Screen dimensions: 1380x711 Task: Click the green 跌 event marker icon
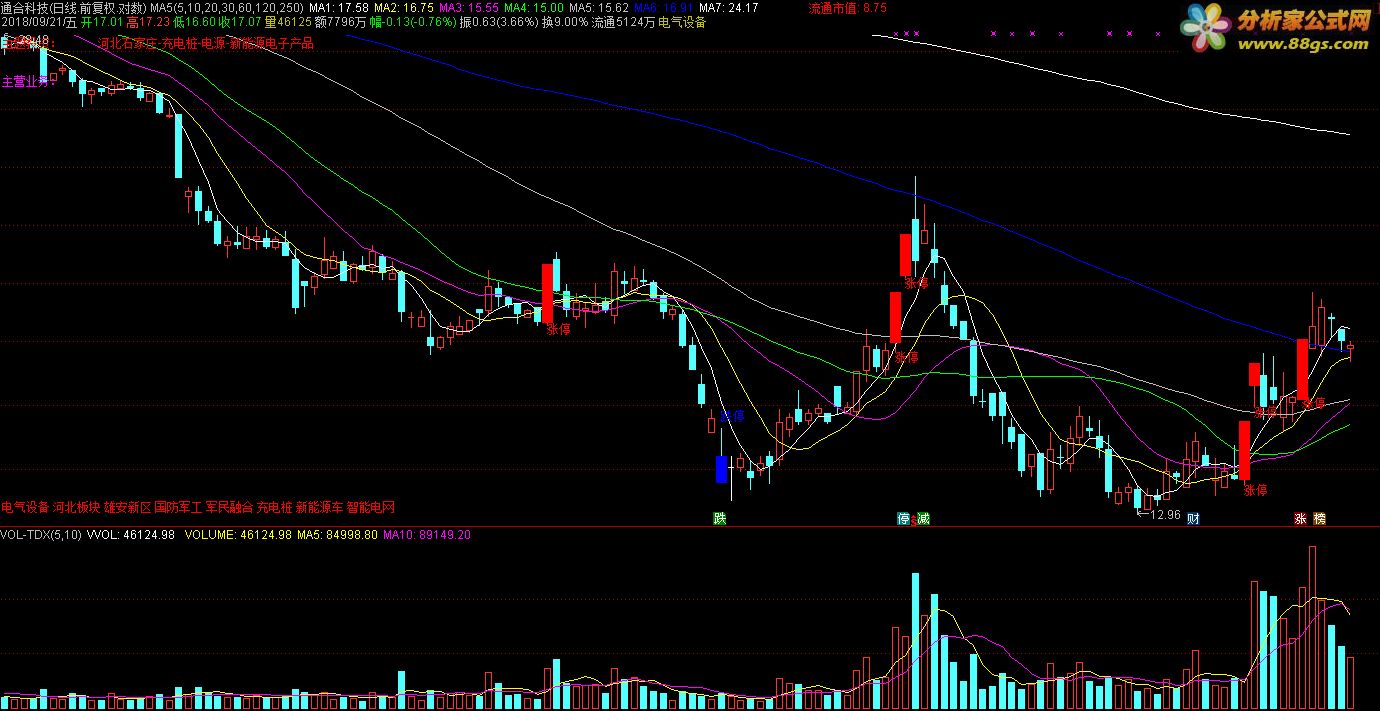(719, 519)
